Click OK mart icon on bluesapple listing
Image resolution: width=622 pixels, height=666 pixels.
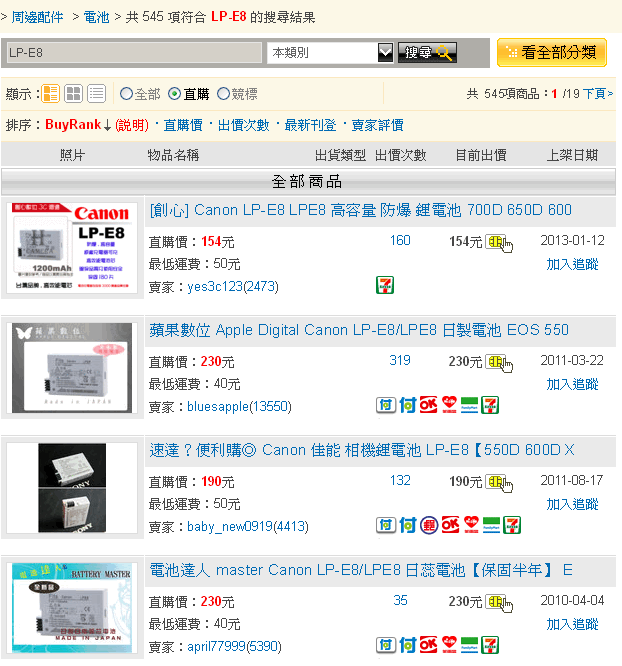coord(428,405)
